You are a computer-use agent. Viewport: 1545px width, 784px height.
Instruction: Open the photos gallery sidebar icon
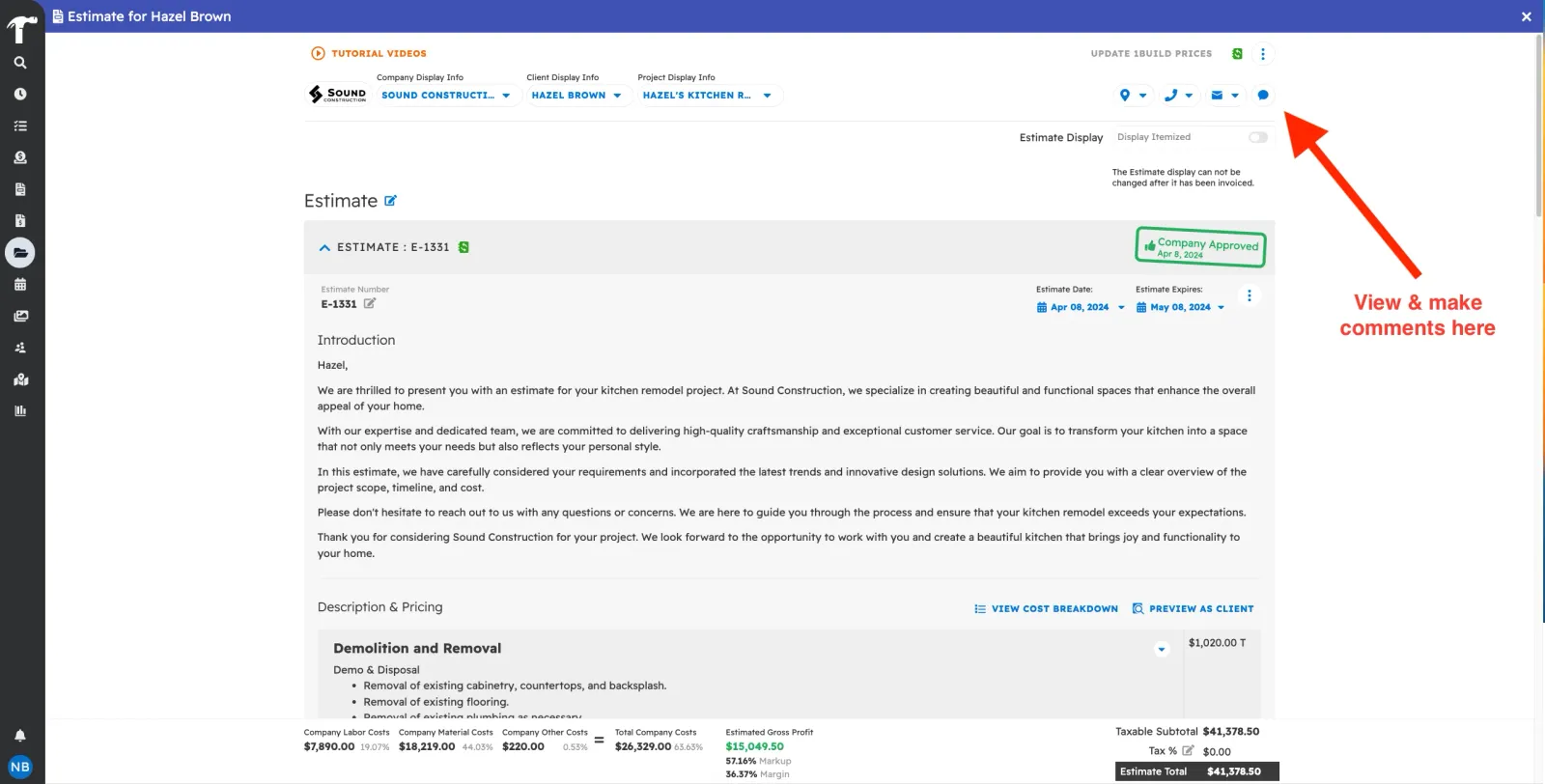pos(20,316)
